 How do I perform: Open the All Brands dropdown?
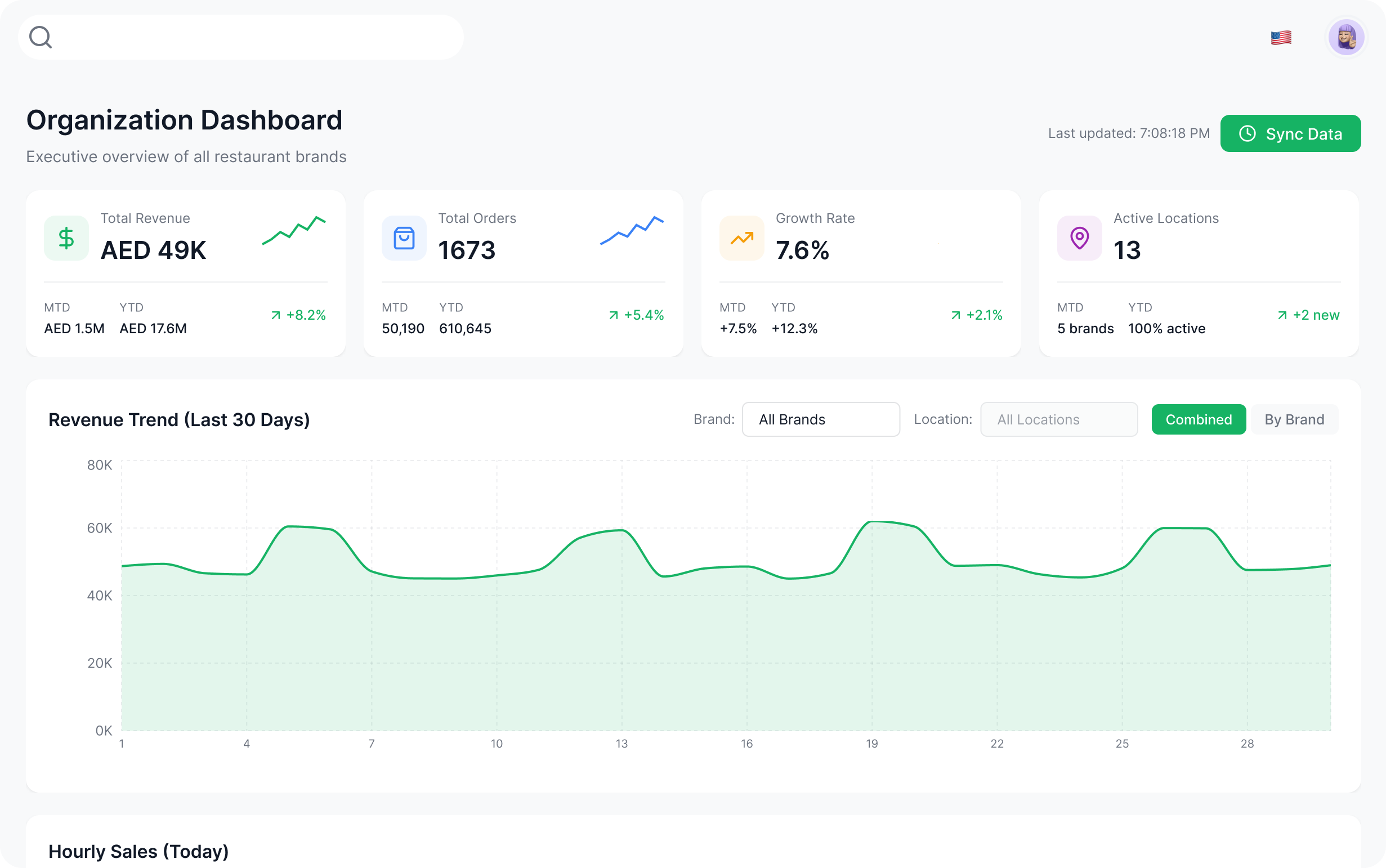(x=820, y=420)
